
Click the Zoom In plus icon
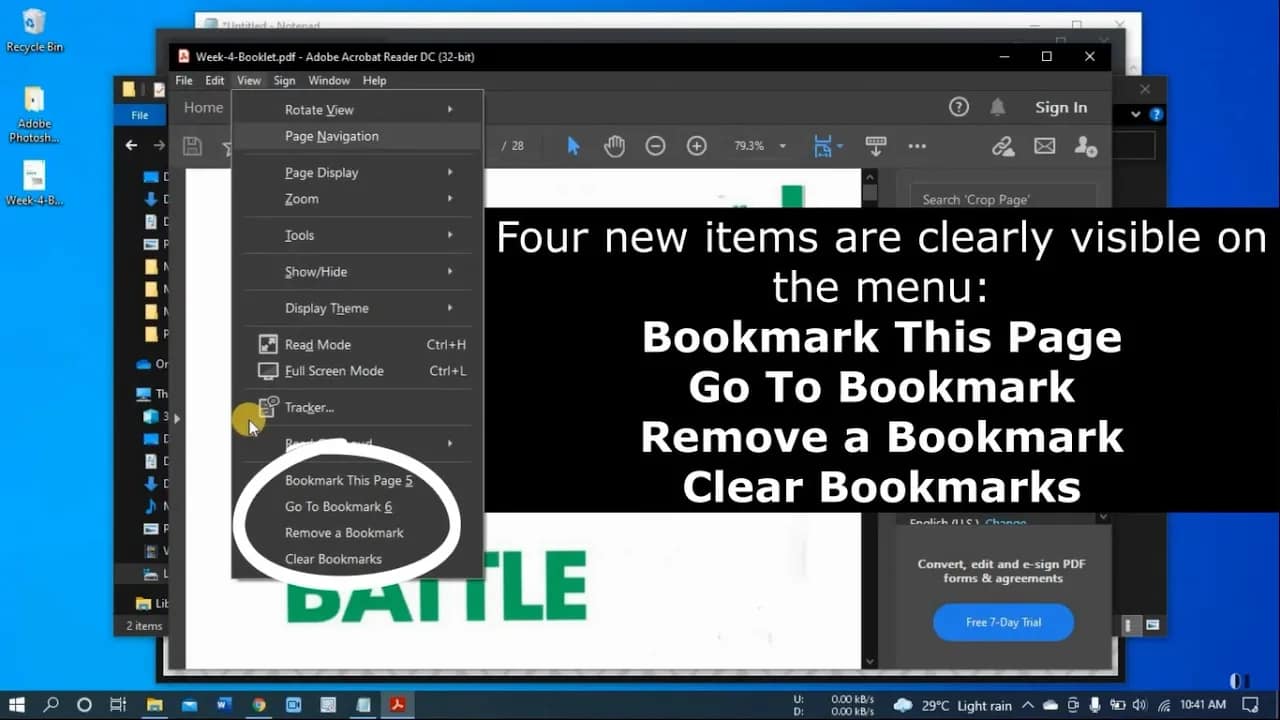697,146
